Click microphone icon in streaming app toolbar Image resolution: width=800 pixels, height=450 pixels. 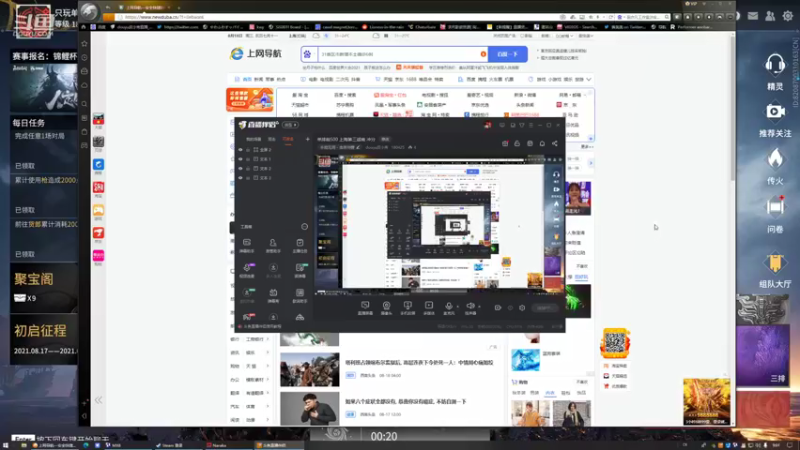point(448,305)
